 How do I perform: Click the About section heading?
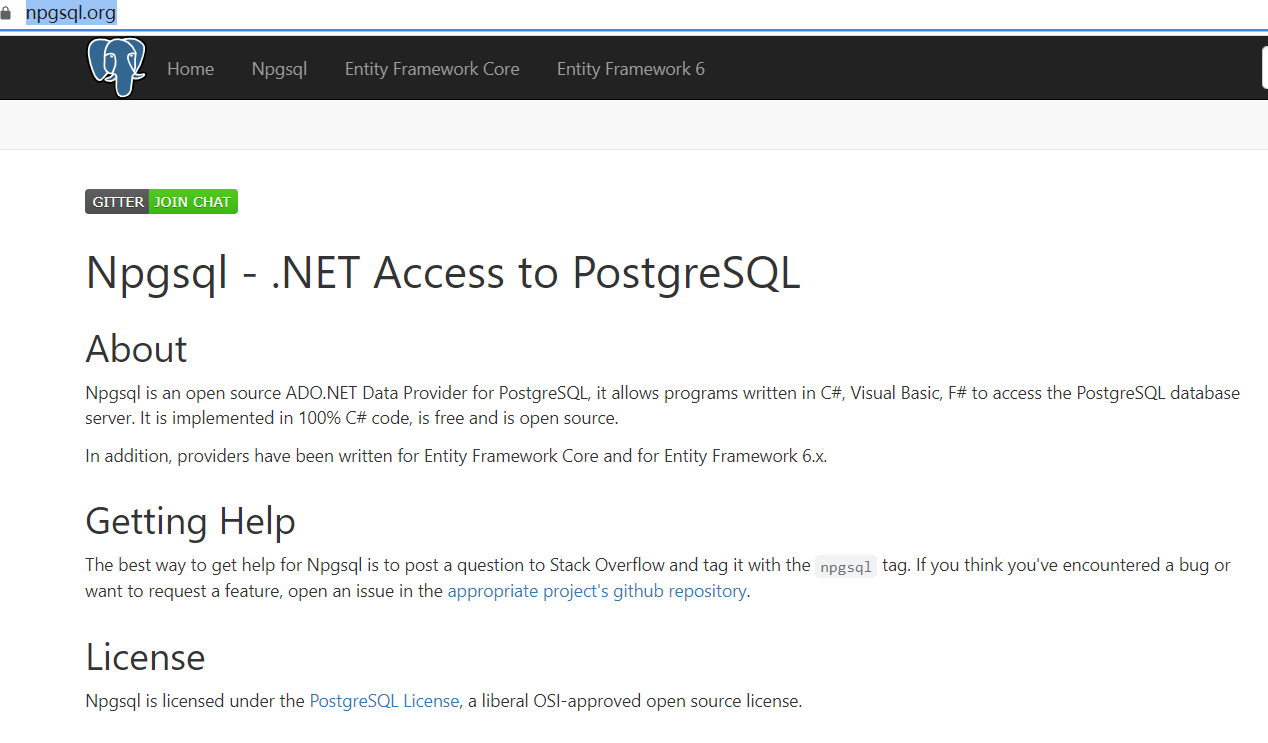[x=137, y=349]
